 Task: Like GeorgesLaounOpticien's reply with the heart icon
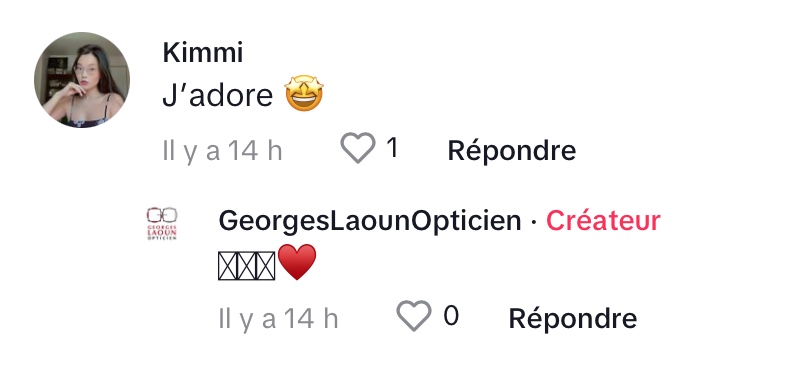coord(414,315)
